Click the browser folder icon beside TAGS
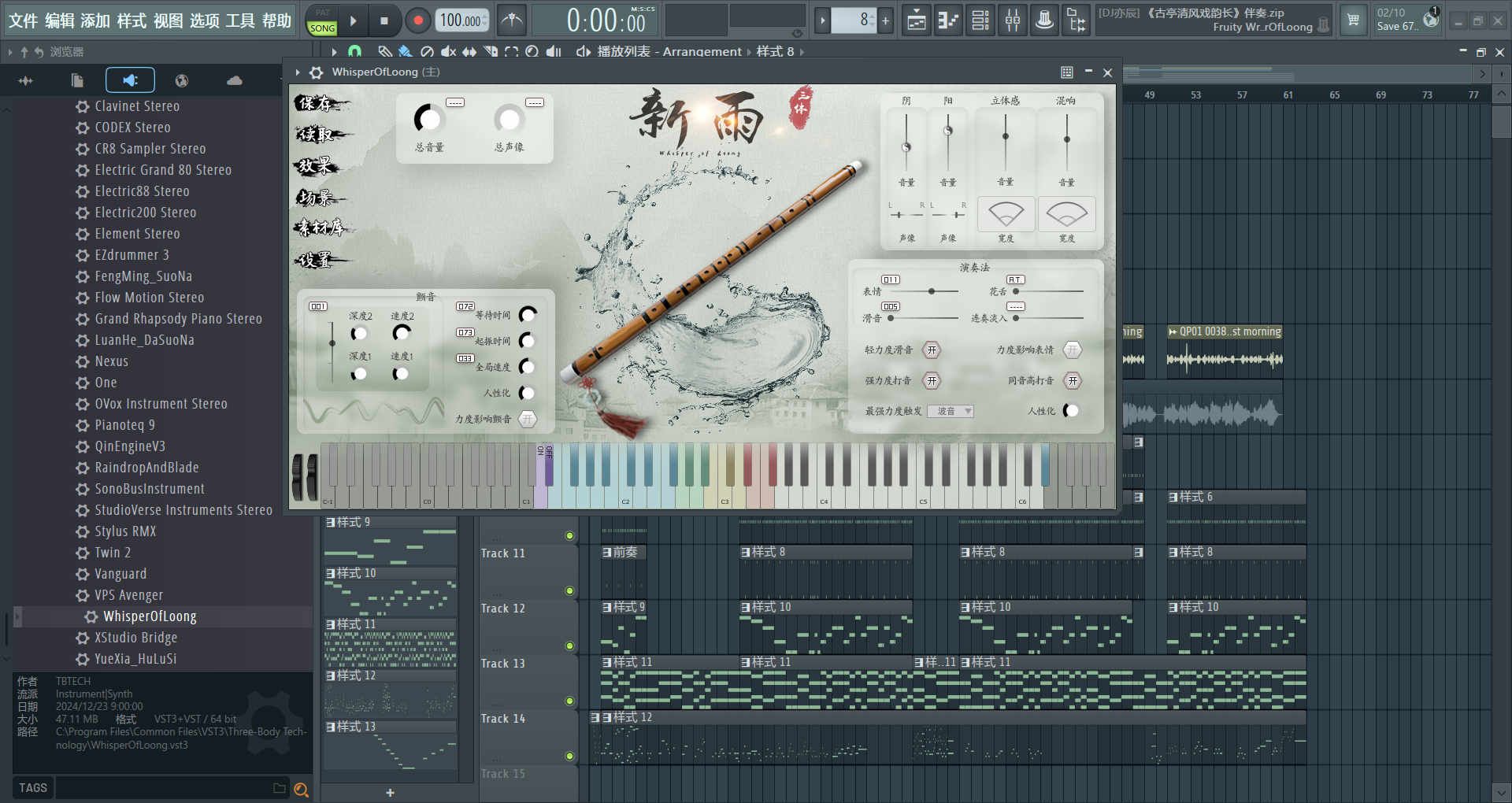 click(279, 788)
